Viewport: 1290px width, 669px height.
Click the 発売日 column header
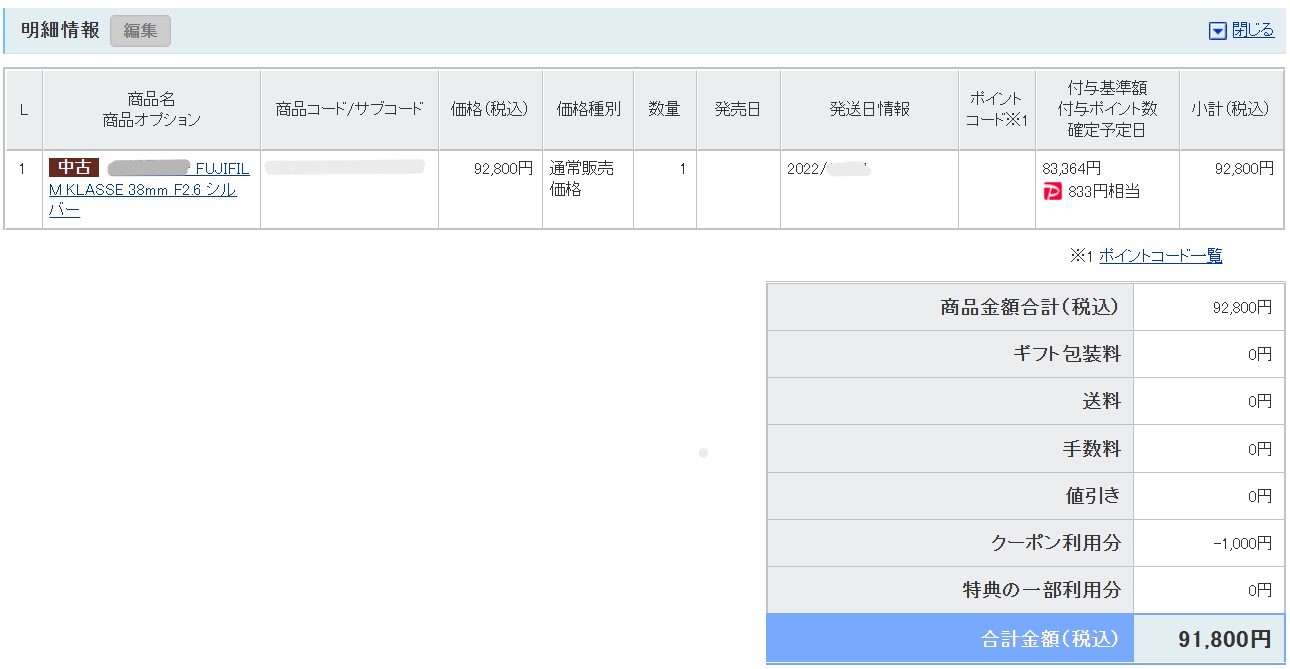(738, 109)
